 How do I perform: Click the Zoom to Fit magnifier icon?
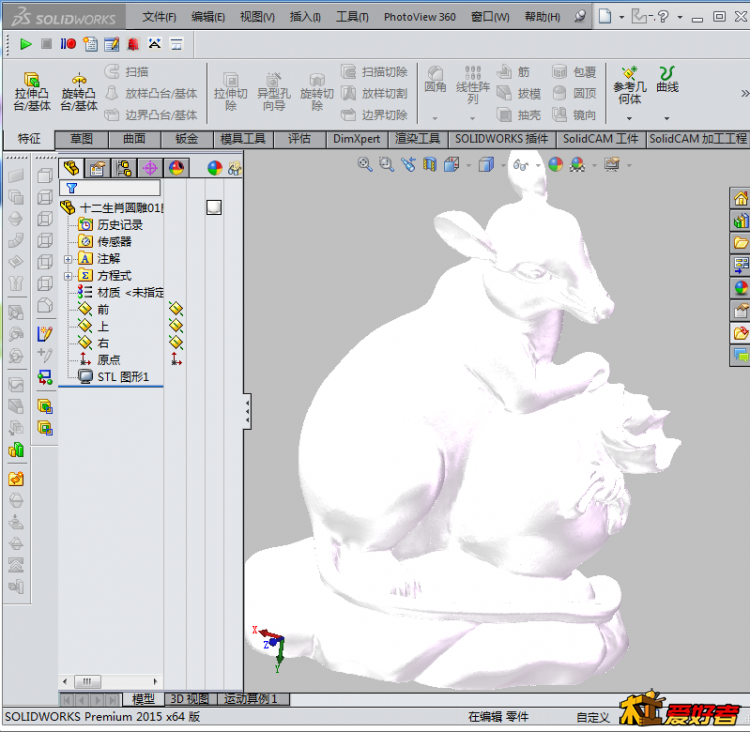(x=364, y=165)
